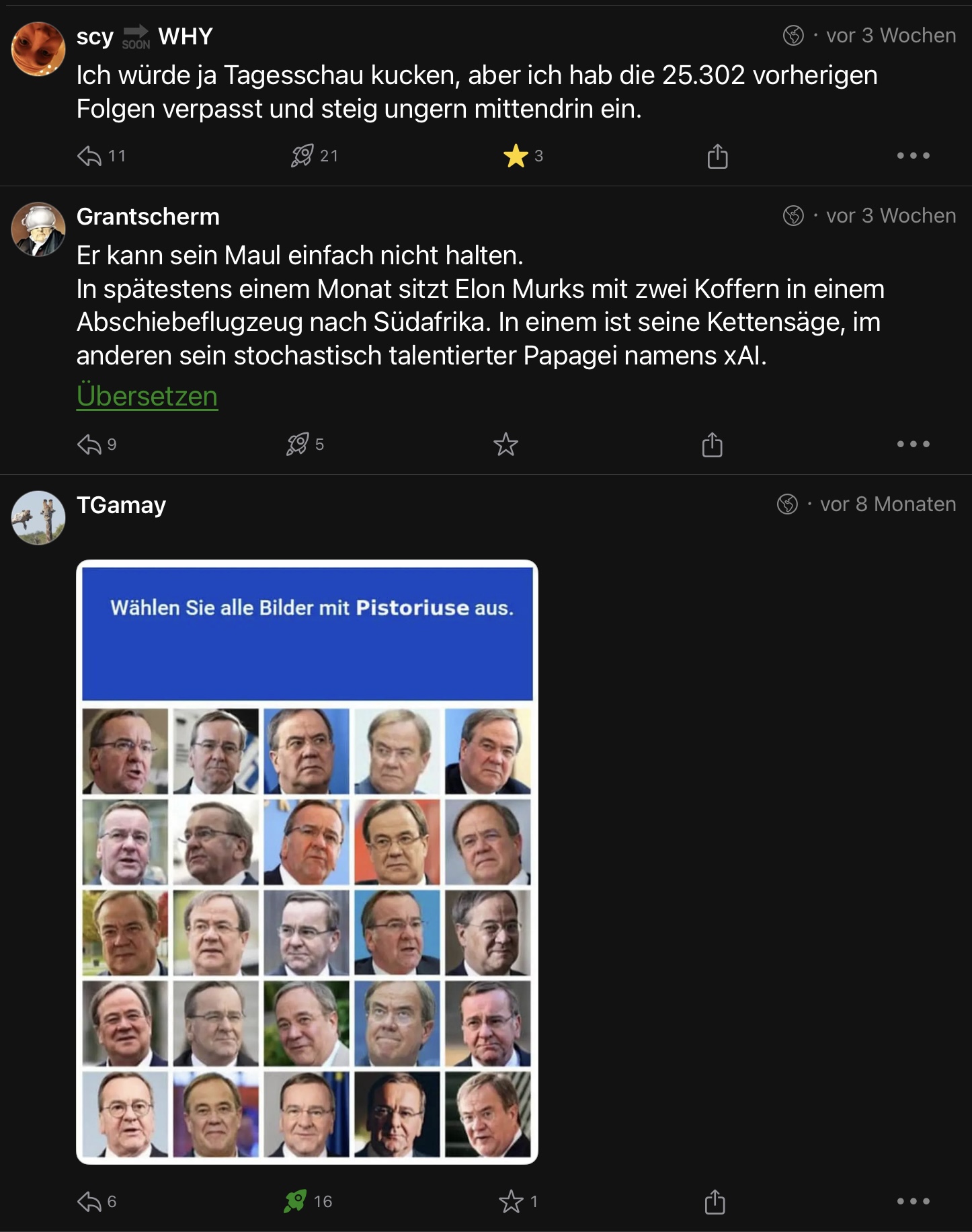This screenshot has height=1232, width=972.
Task: Reply to scy's Tagesschau post
Action: [x=89, y=156]
